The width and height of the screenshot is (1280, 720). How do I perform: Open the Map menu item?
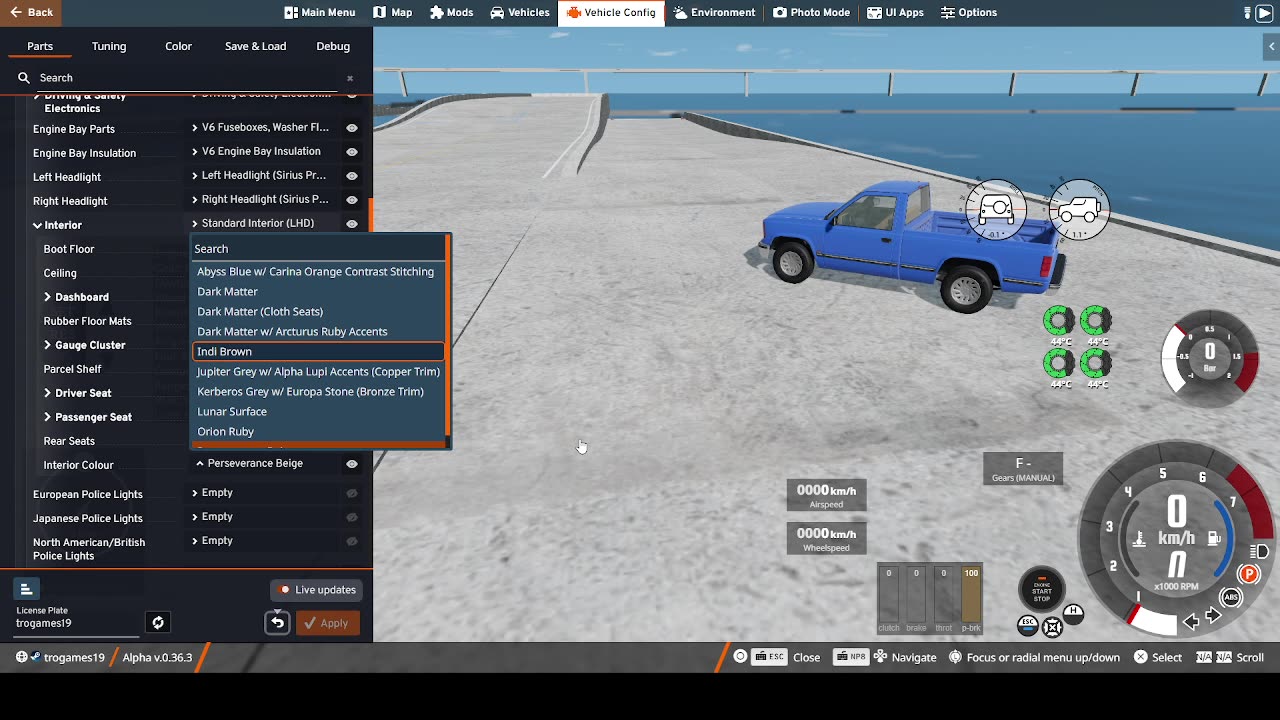pos(393,12)
